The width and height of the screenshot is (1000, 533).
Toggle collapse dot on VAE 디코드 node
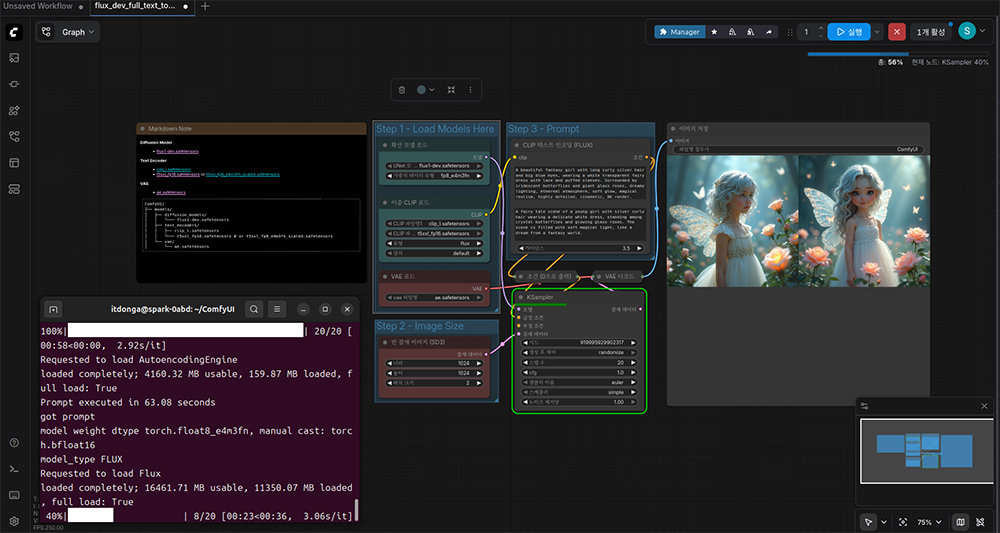[598, 277]
